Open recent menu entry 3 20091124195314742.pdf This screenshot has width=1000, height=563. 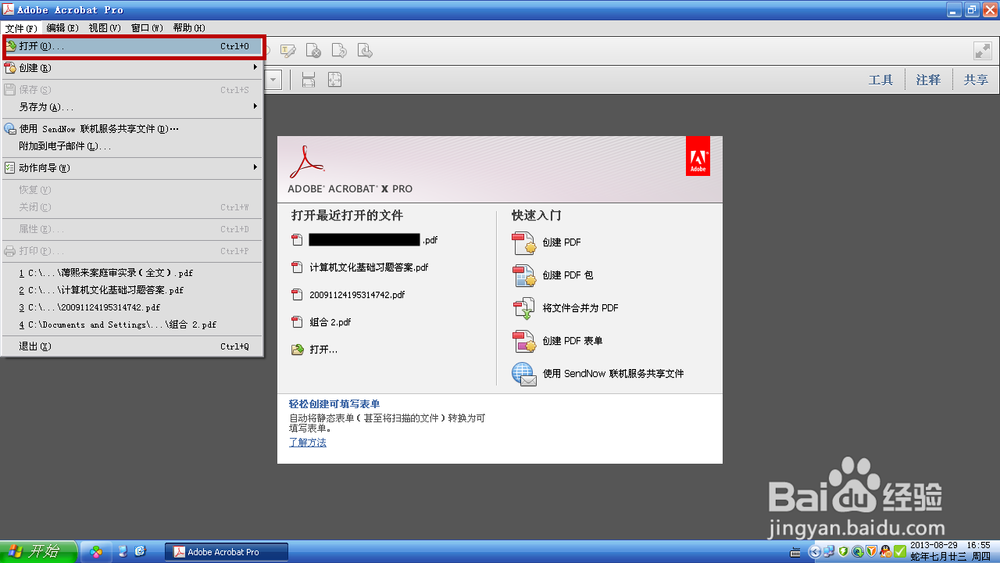point(133,307)
